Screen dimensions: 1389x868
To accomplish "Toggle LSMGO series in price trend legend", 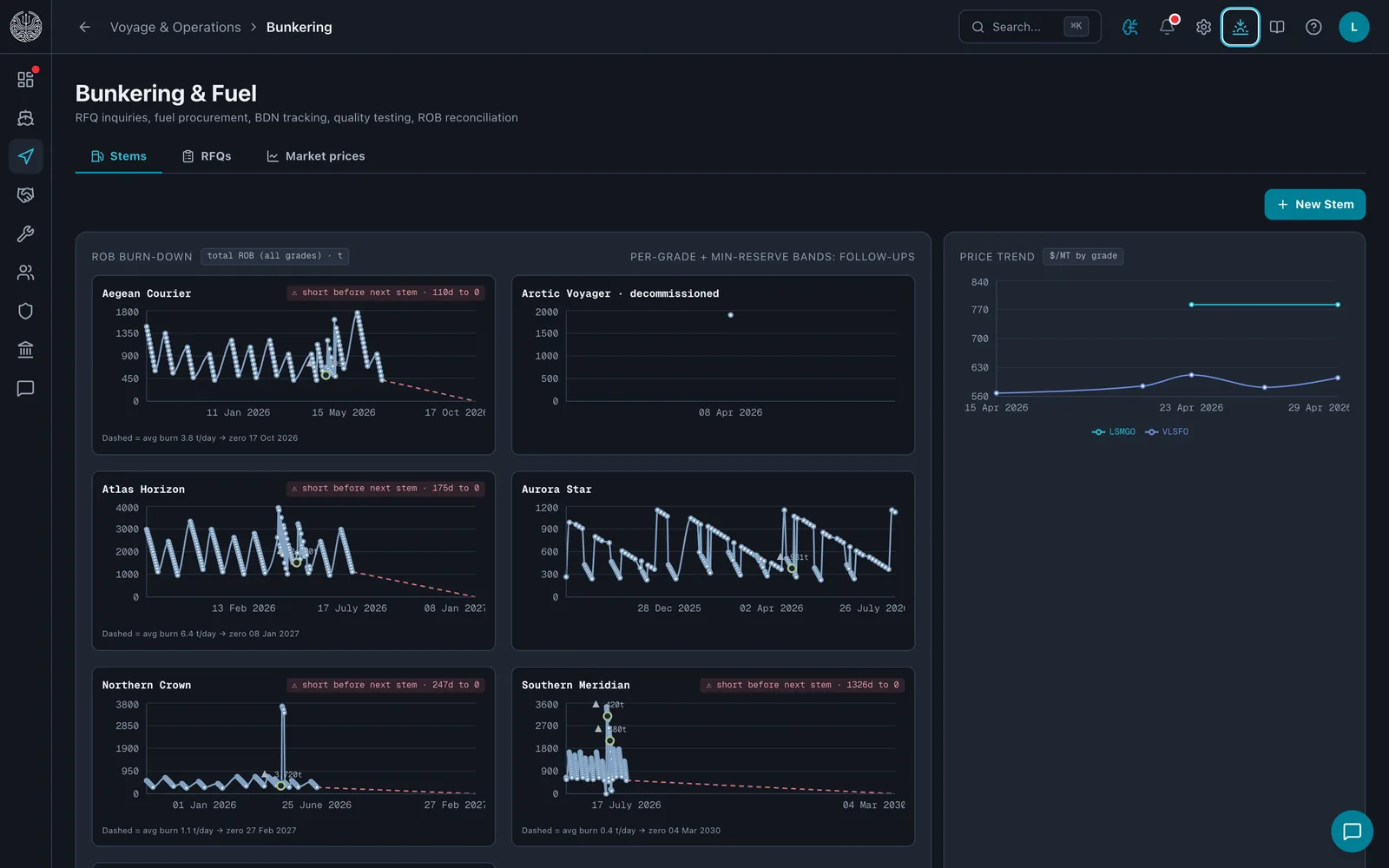I will point(1114,431).
